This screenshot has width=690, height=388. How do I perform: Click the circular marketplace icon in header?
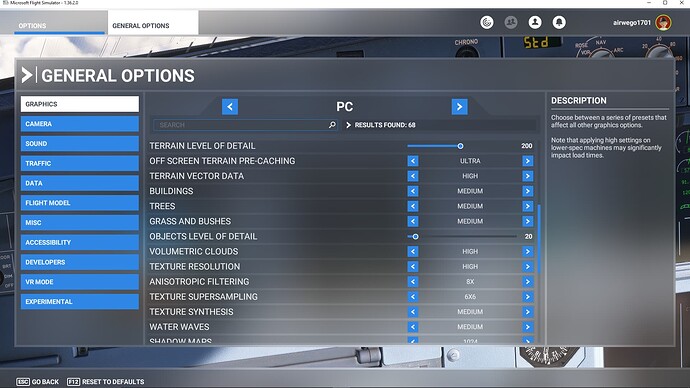click(x=487, y=22)
